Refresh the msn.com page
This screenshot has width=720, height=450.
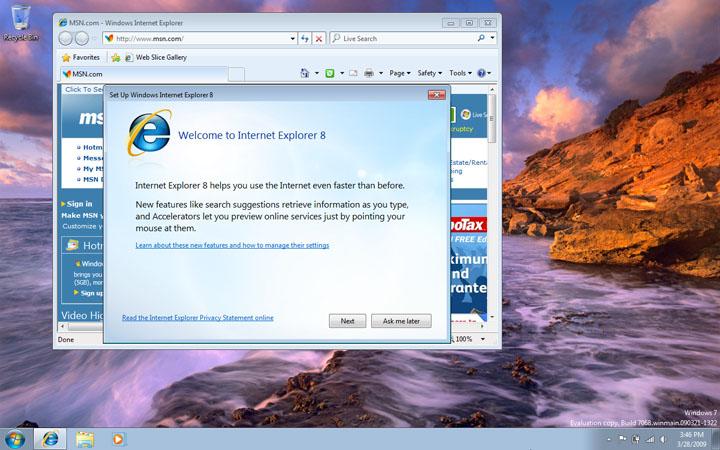305,39
